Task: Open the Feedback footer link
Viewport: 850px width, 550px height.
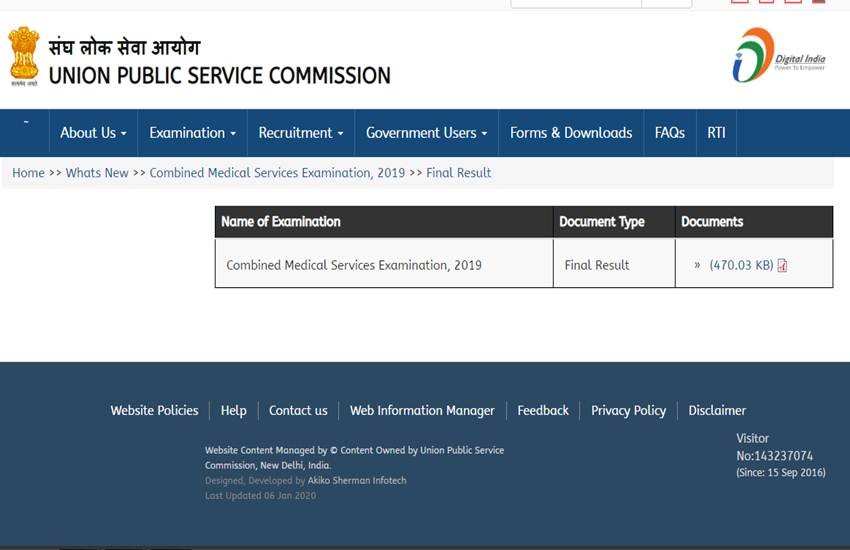Action: 543,410
